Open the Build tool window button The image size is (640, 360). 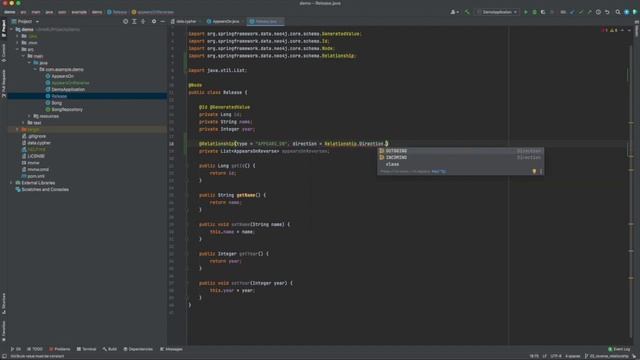(110, 349)
